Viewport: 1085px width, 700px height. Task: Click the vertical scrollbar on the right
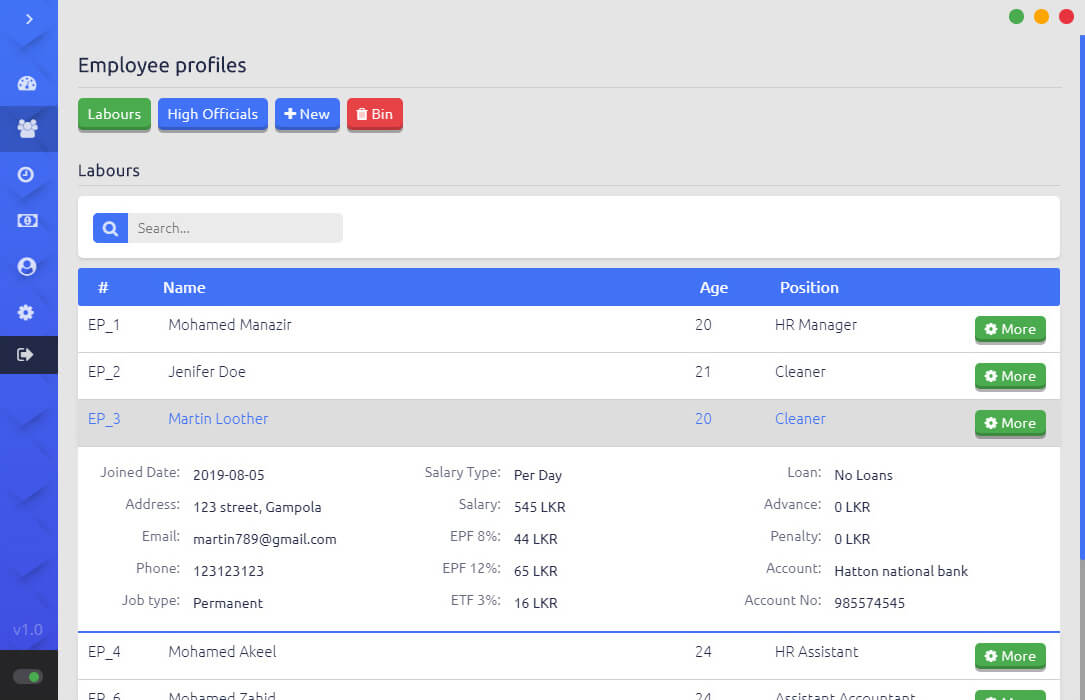coord(1081,300)
